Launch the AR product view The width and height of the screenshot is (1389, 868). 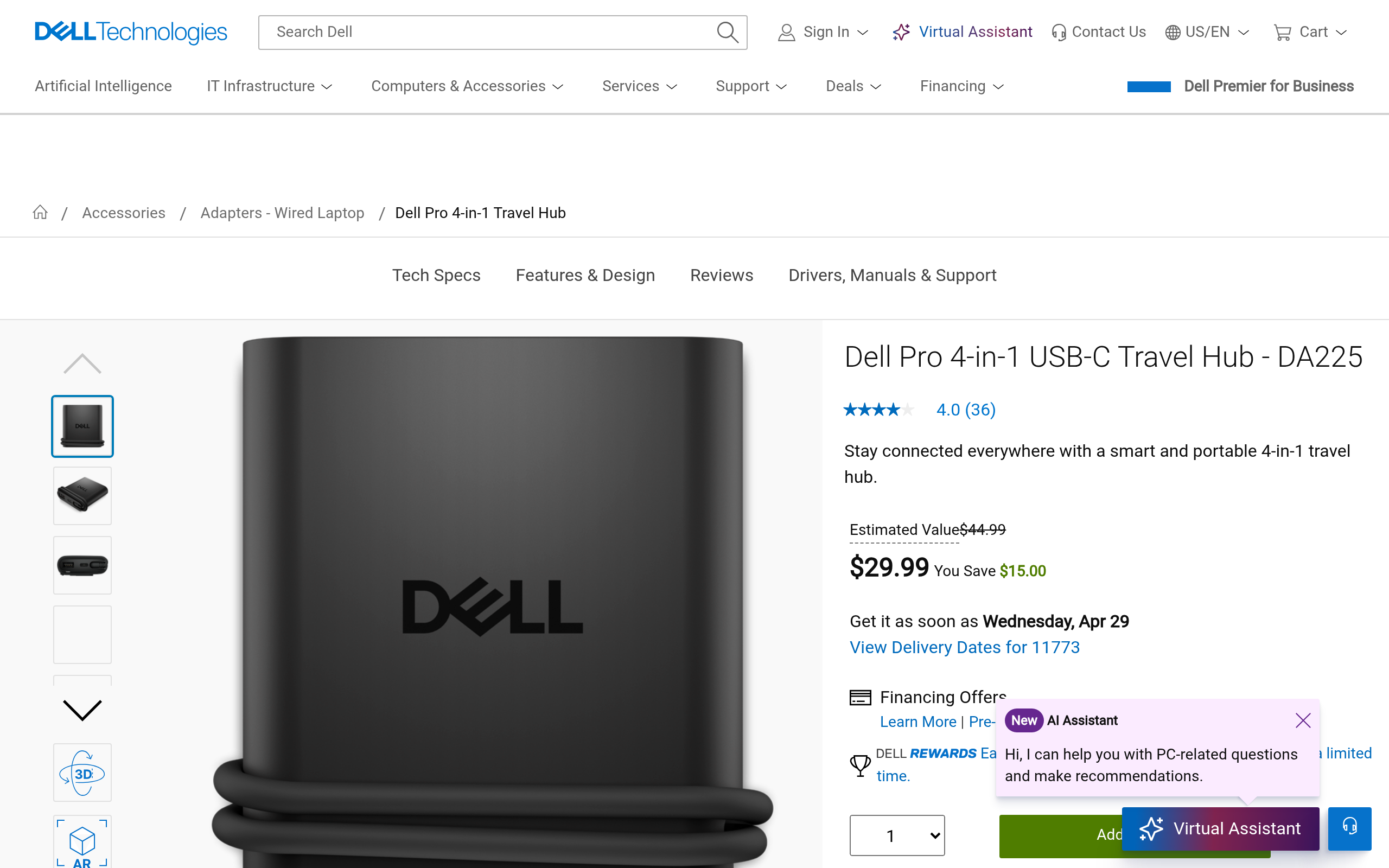click(x=82, y=843)
